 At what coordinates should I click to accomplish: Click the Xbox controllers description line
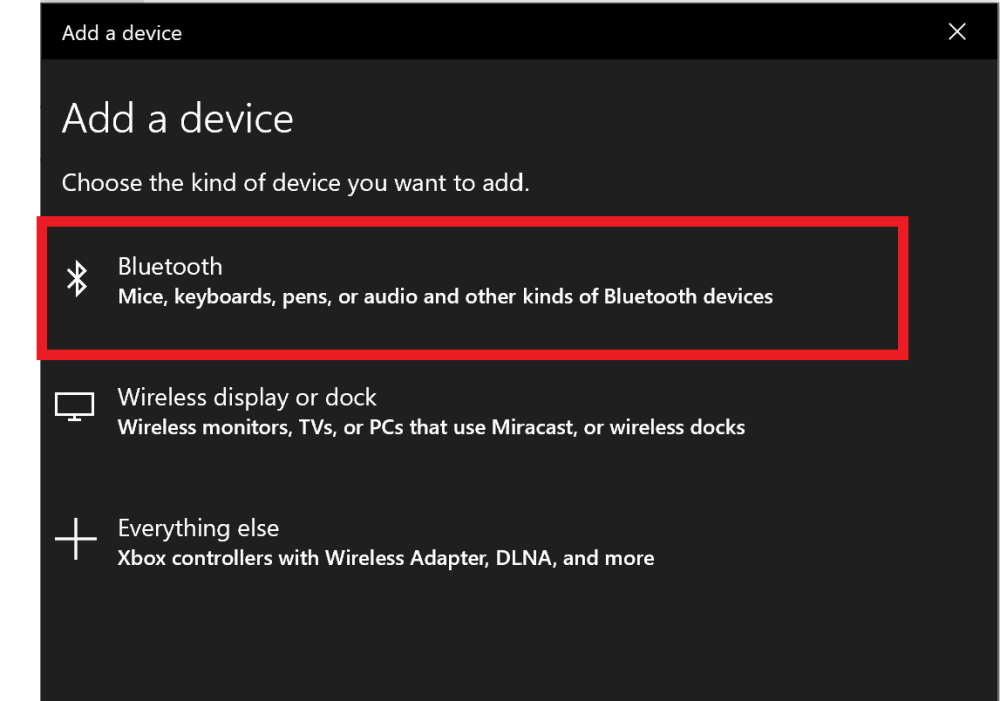click(x=385, y=558)
